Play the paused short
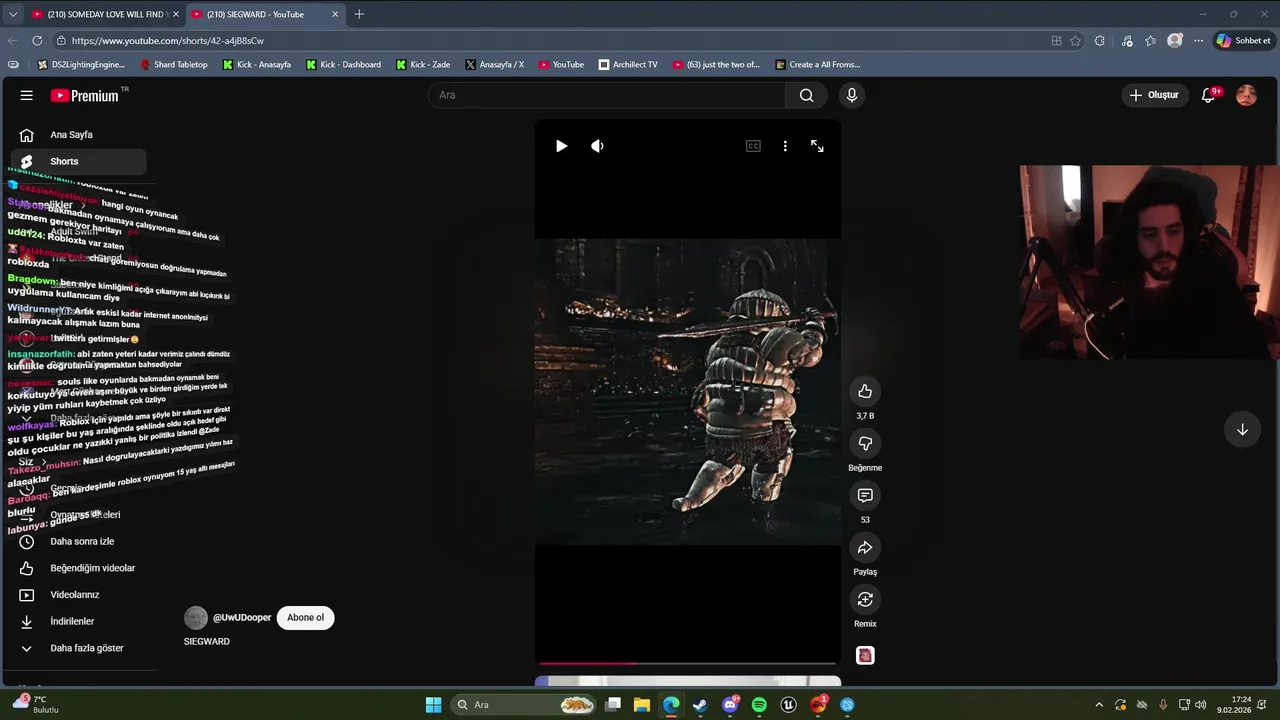1280x720 pixels. click(x=561, y=146)
